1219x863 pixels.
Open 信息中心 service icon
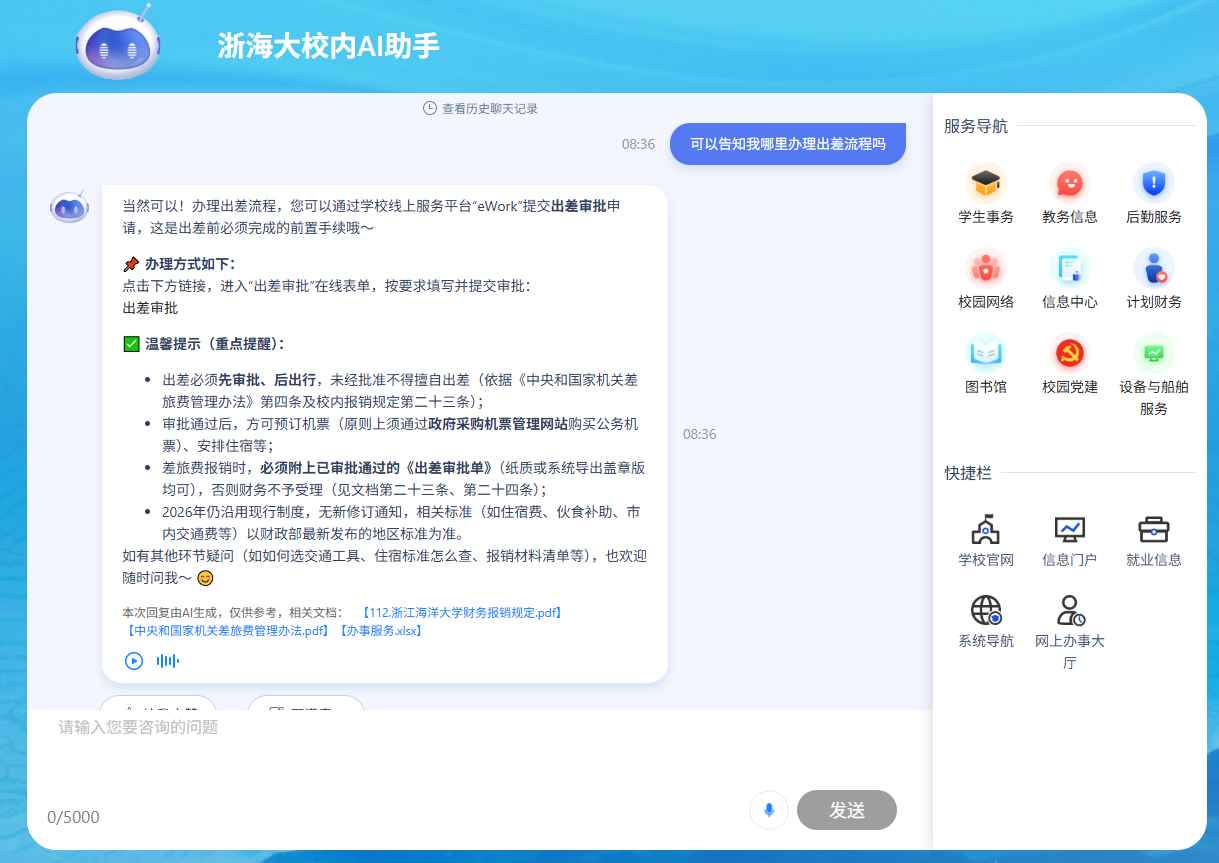pyautogui.click(x=1070, y=269)
